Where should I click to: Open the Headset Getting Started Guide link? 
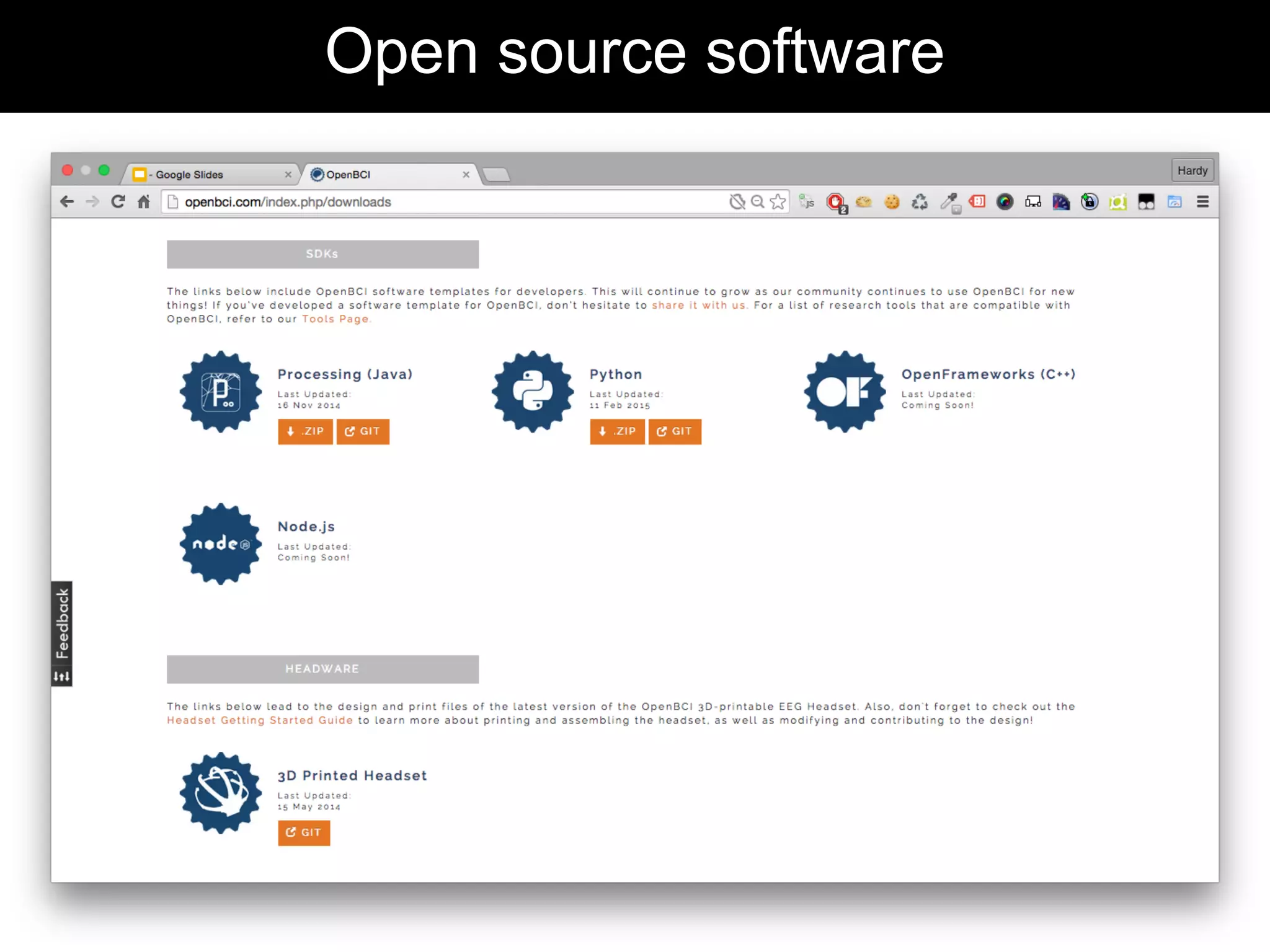pos(259,720)
